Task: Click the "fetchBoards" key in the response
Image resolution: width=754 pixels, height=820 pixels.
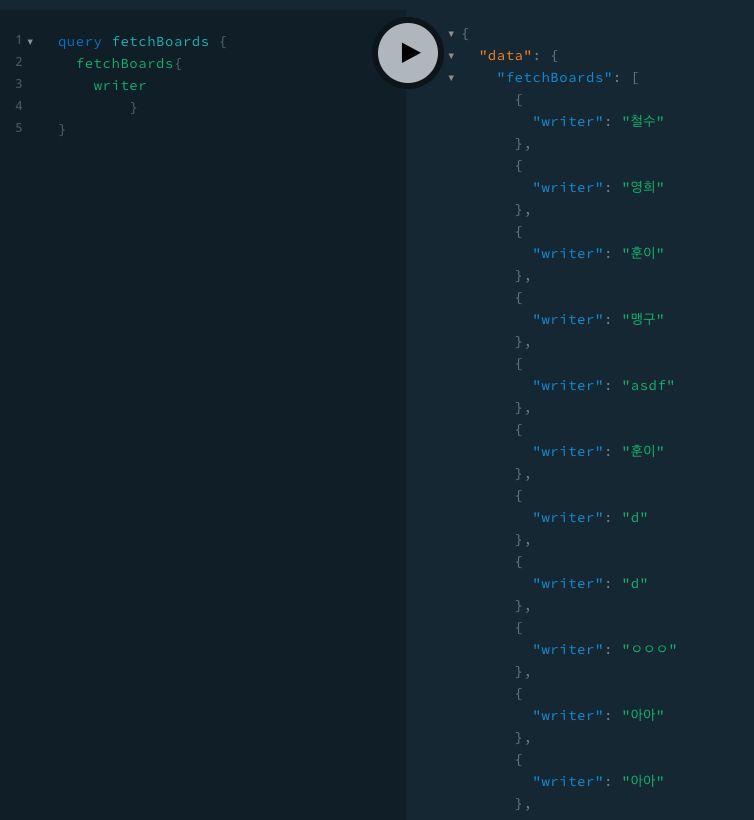Action: (554, 78)
